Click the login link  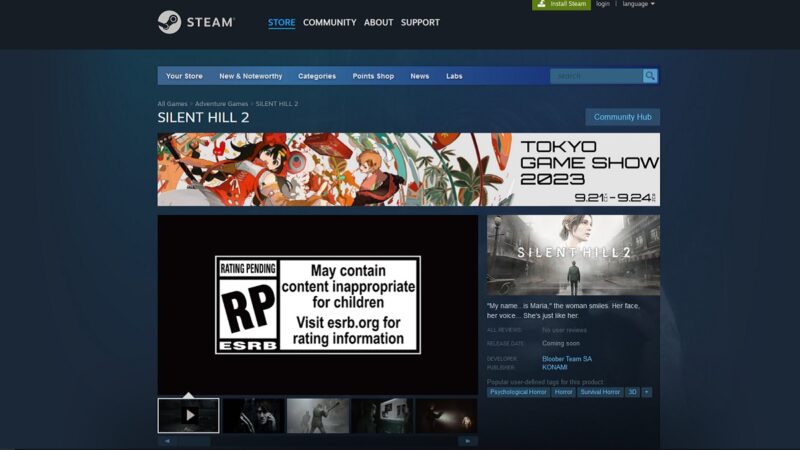pyautogui.click(x=603, y=4)
